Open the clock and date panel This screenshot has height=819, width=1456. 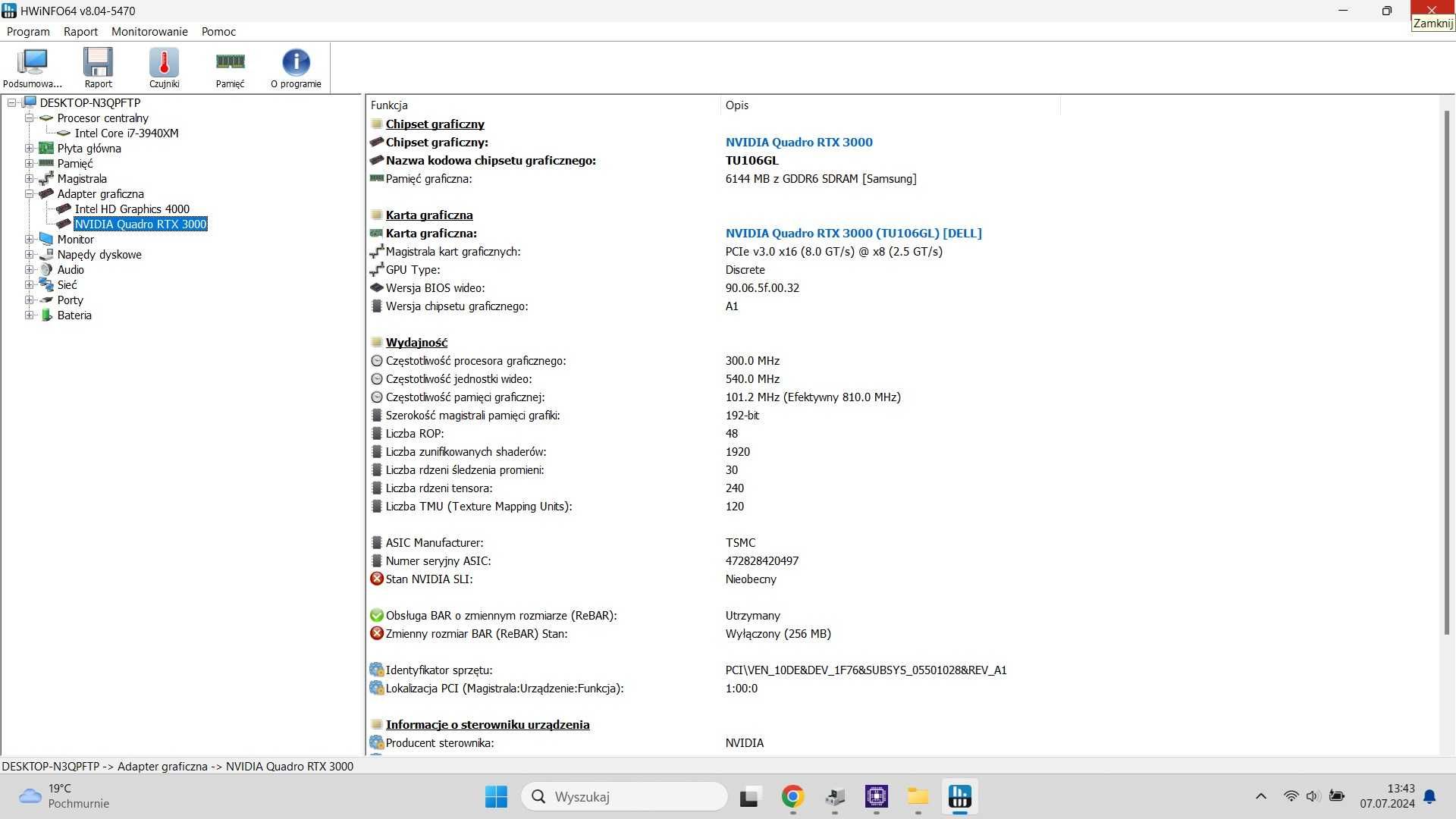[1387, 796]
